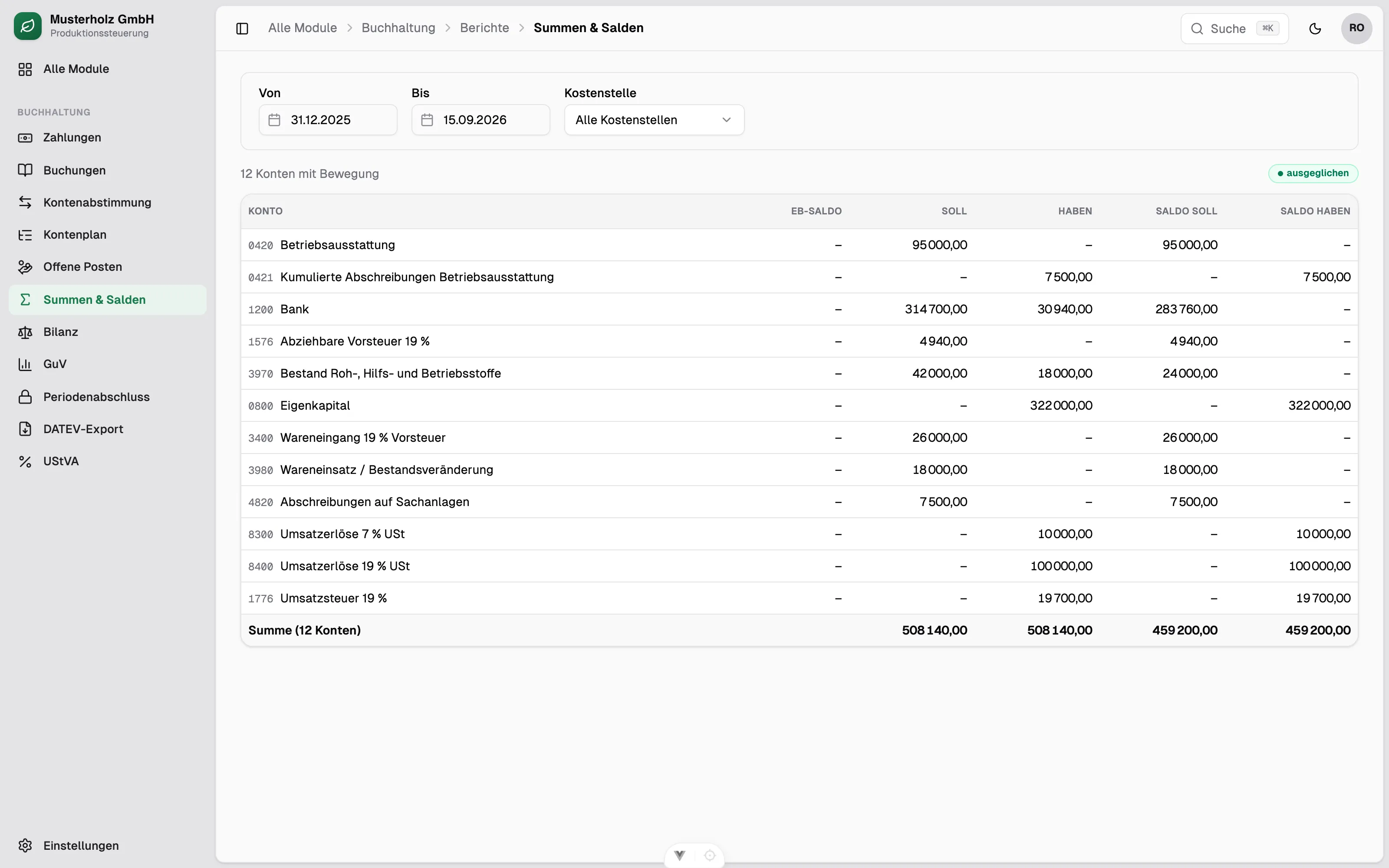Click the KONTO column header
This screenshot has height=868, width=1389.
265,211
